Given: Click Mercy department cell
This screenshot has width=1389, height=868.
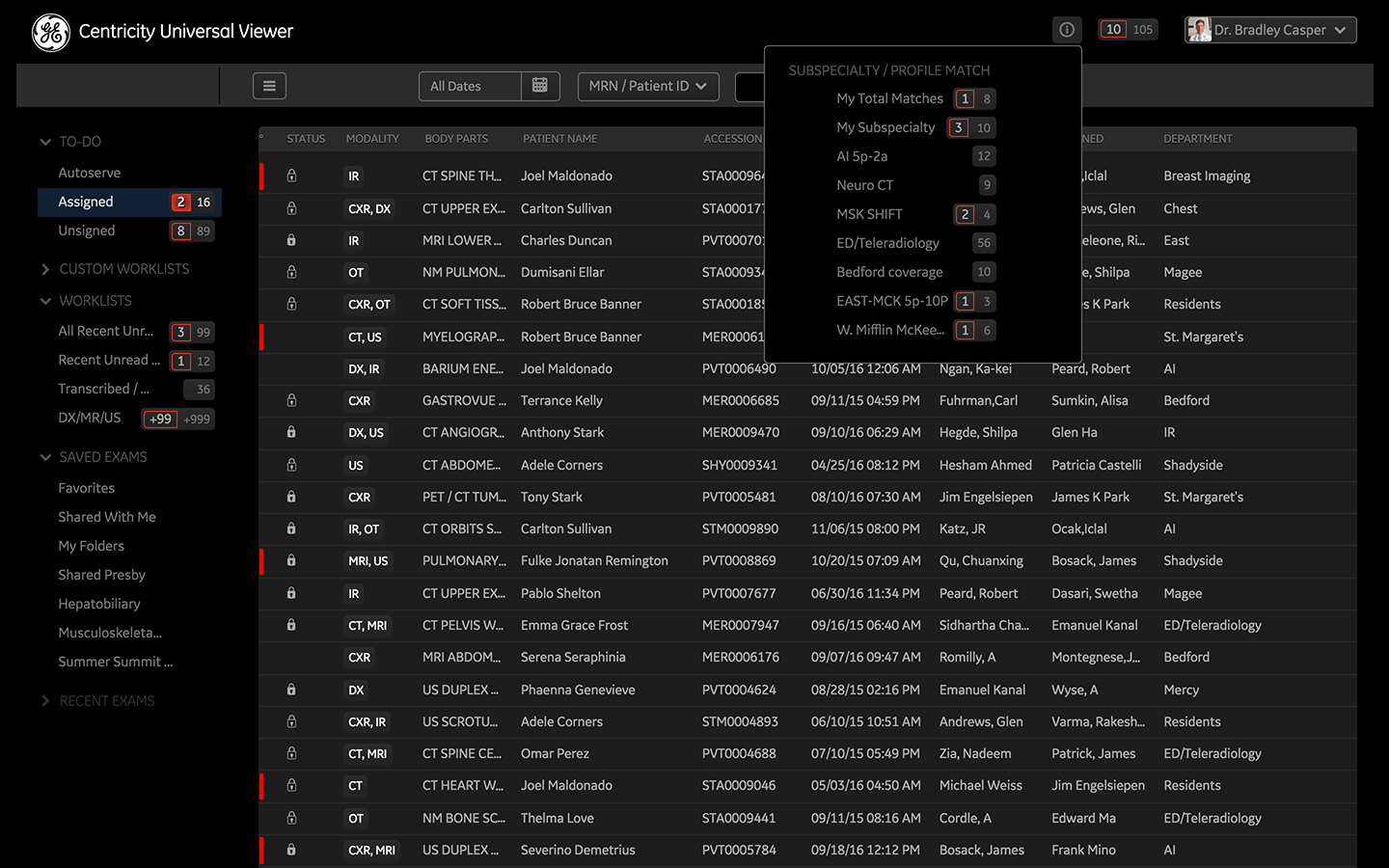Looking at the screenshot, I should tap(1182, 690).
